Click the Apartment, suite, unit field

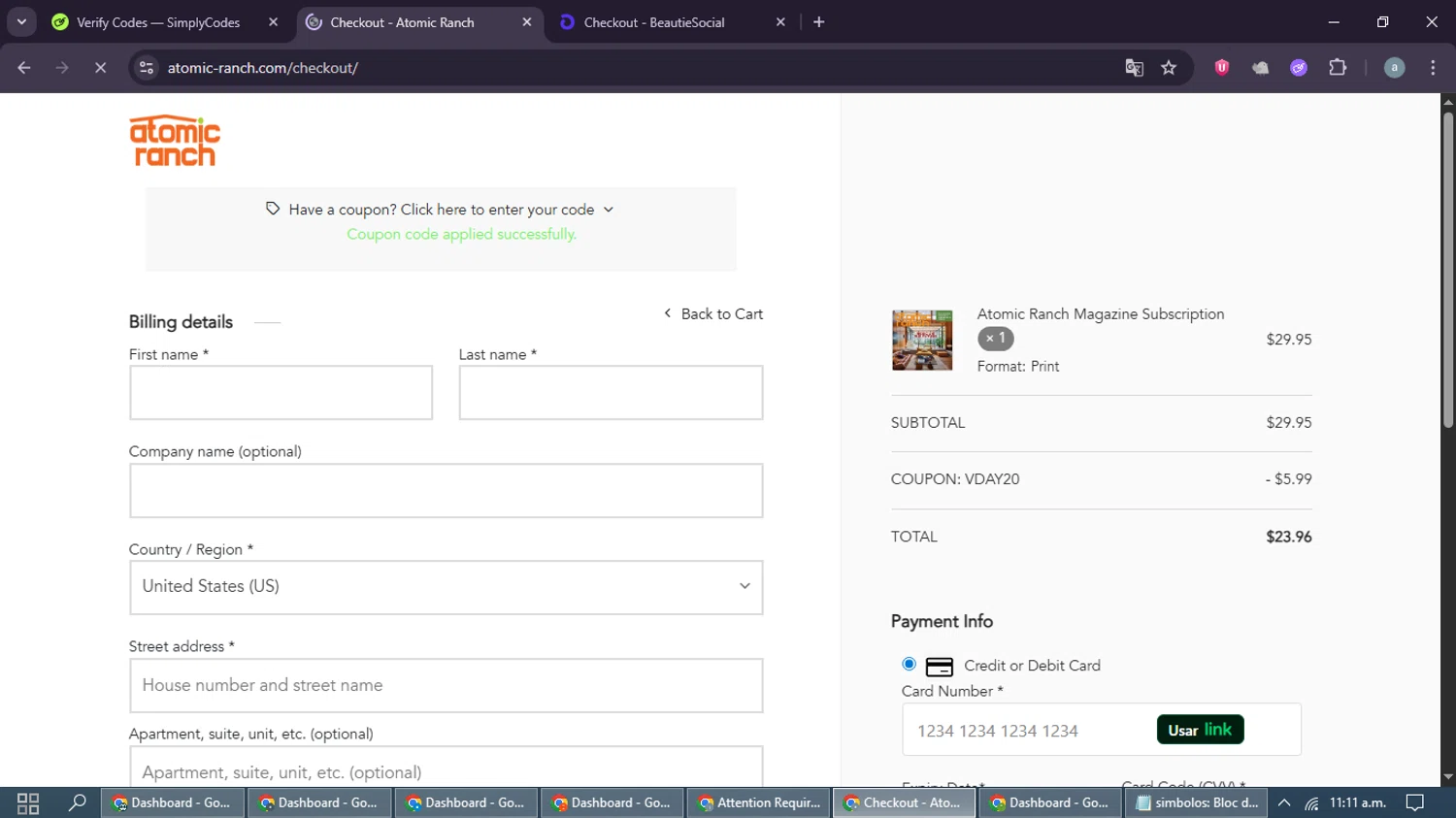(x=447, y=768)
